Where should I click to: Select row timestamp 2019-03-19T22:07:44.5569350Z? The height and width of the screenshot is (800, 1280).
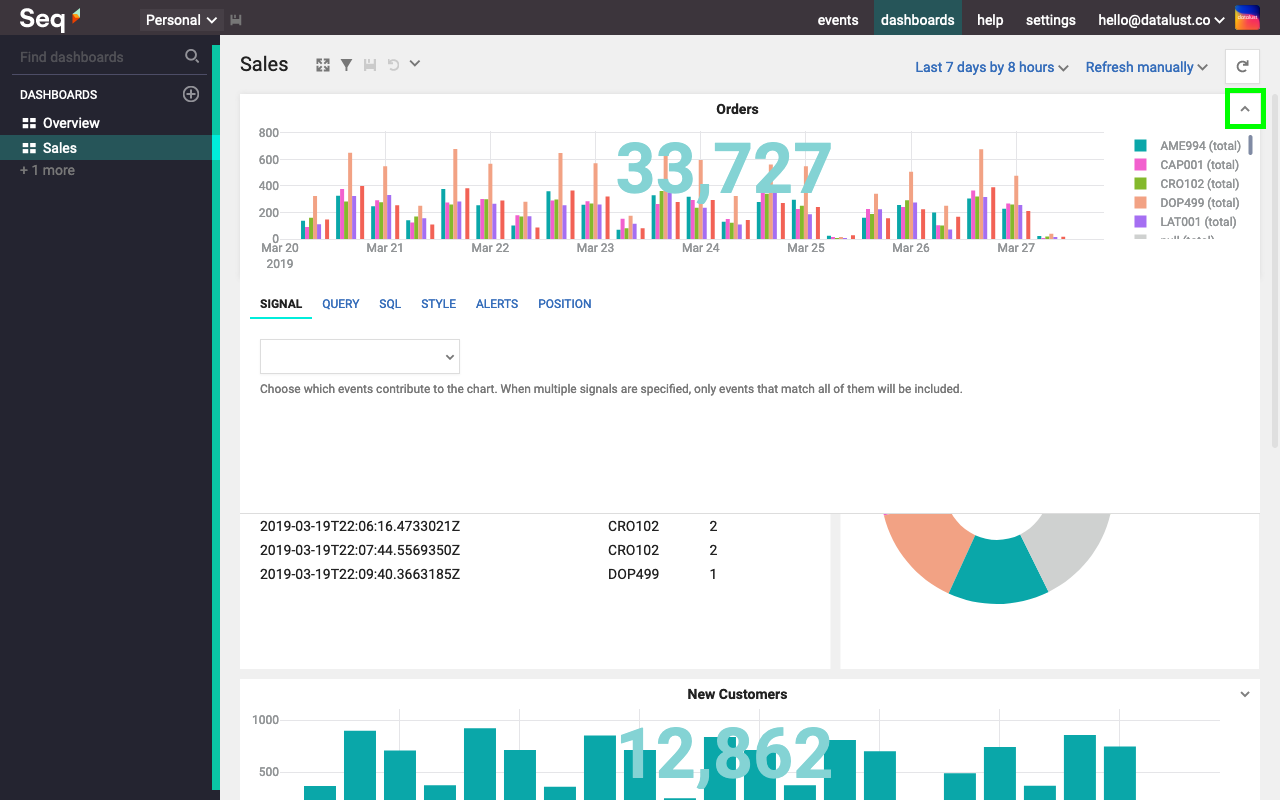[360, 550]
